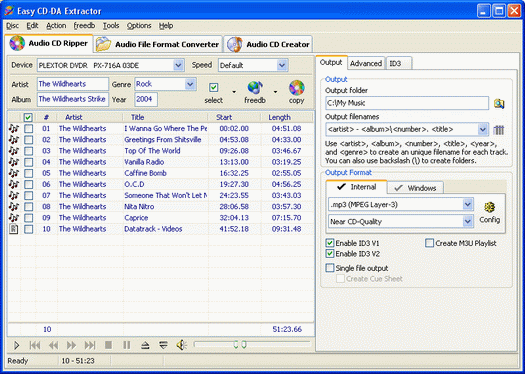This screenshot has width=525, height=374.
Task: Click the music note icon of track 05
Action: (x=14, y=173)
